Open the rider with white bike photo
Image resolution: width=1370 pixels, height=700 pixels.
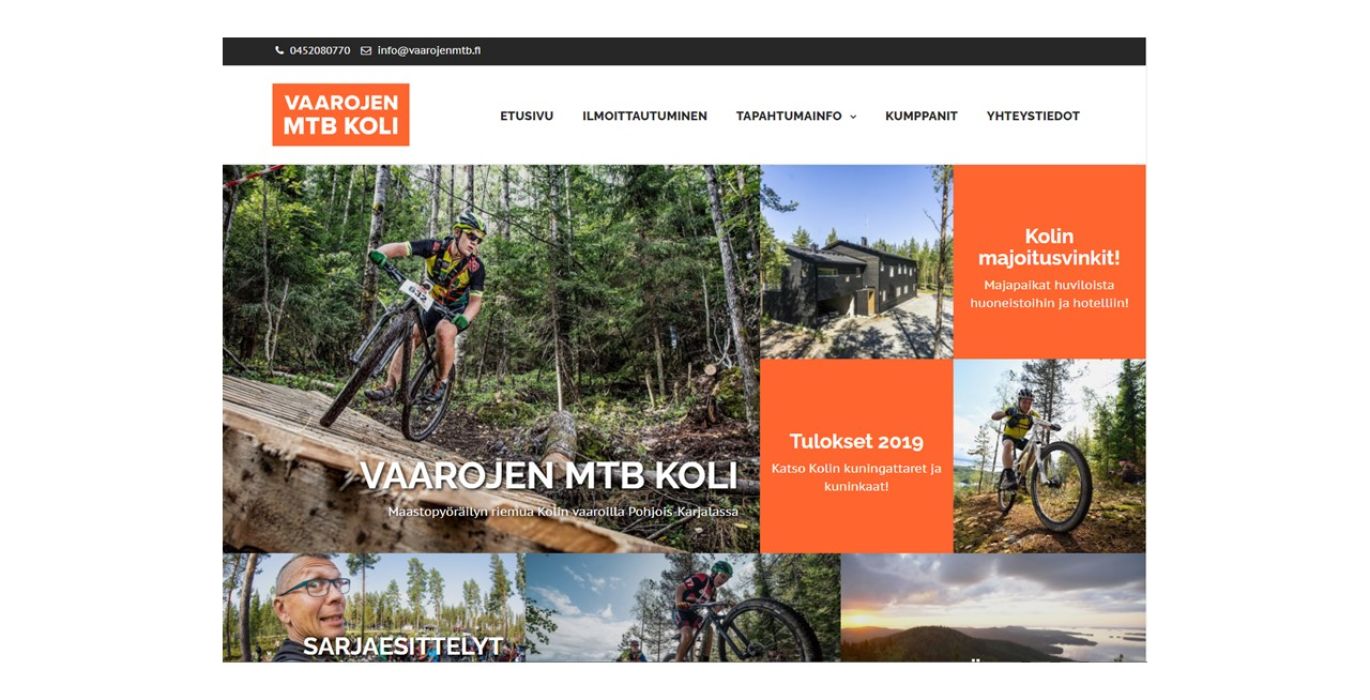[x=1049, y=456]
